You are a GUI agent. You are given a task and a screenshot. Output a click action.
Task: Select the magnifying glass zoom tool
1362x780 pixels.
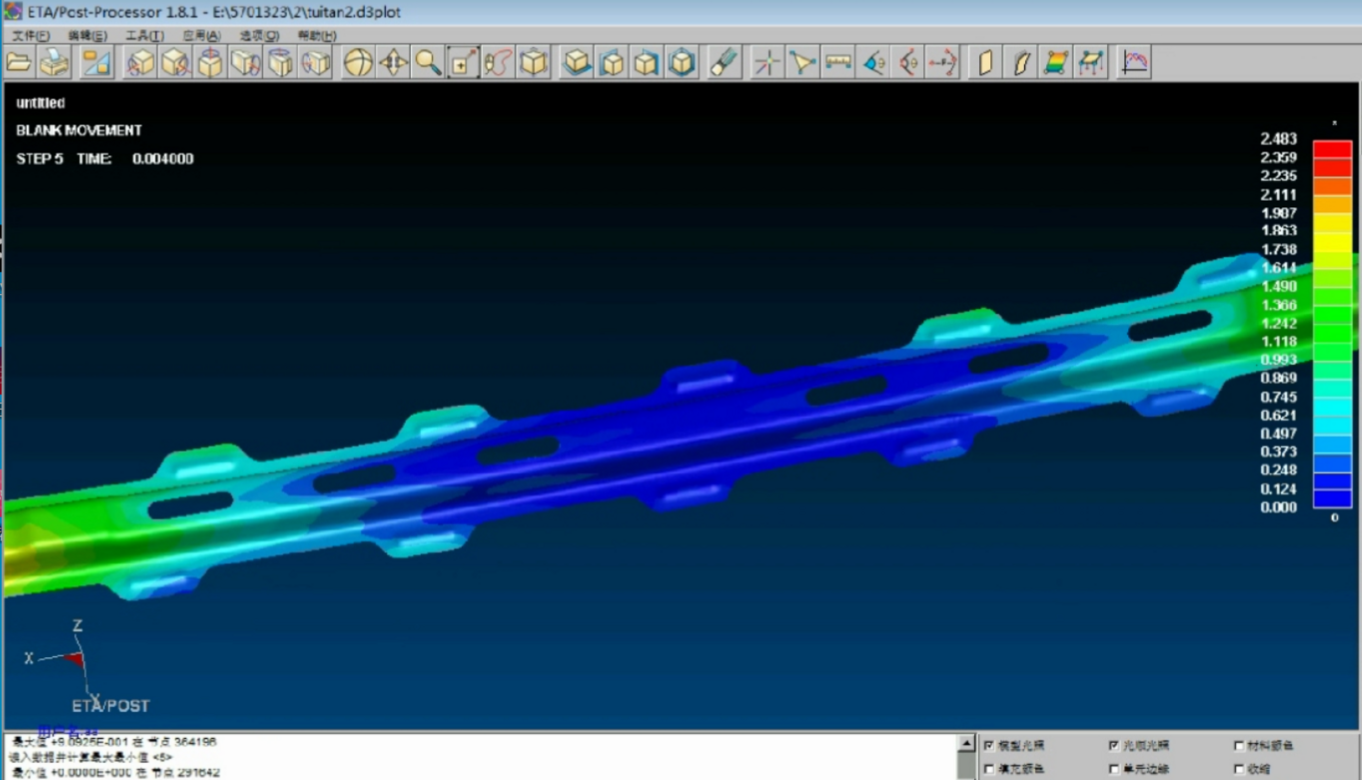[x=428, y=63]
